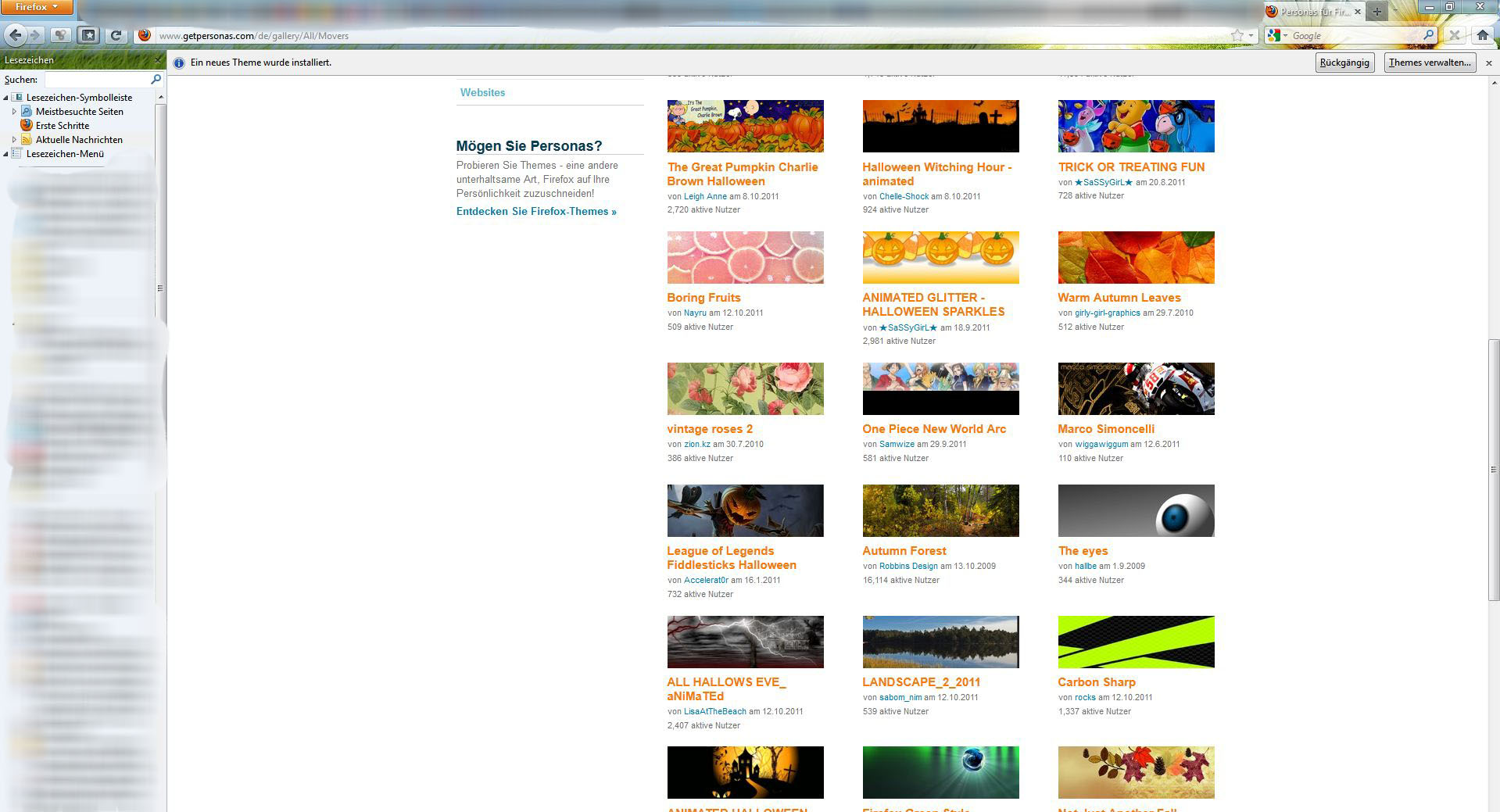Open author Robbins Design profile link
The height and width of the screenshot is (812, 1500).
coord(908,567)
